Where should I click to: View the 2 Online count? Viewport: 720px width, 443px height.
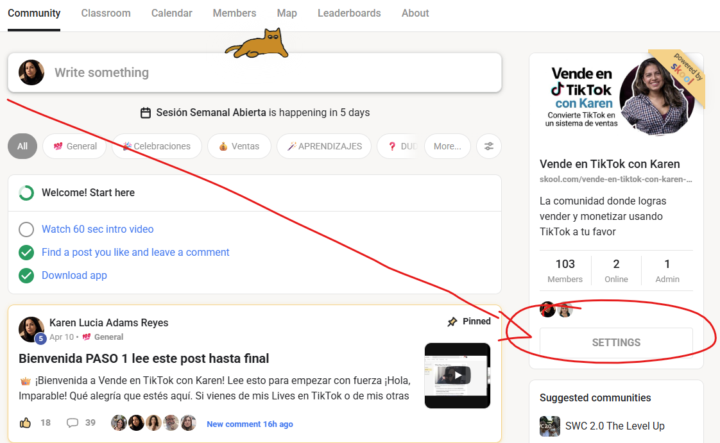616,270
